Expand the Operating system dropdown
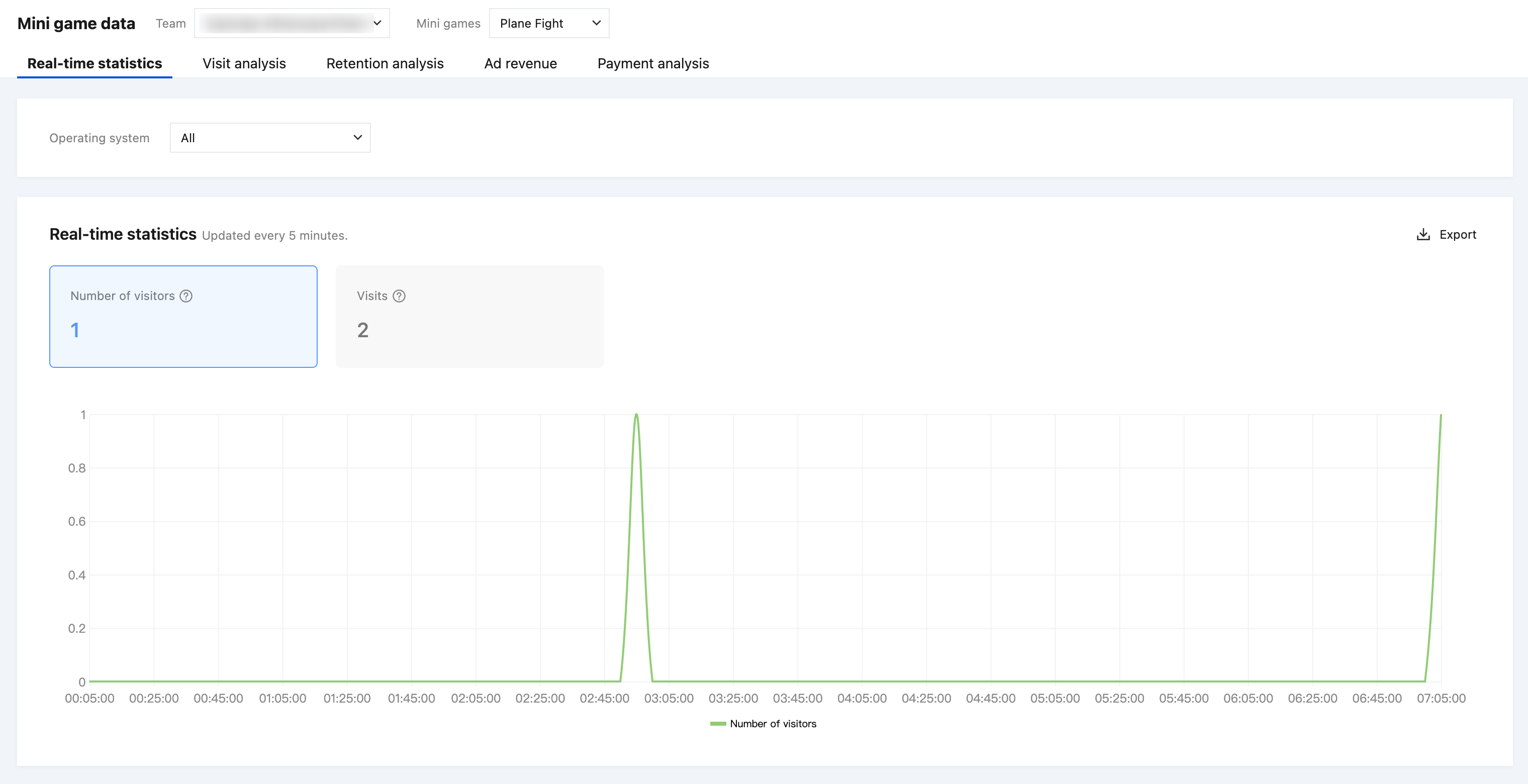The width and height of the screenshot is (1528, 784). pyautogui.click(x=270, y=138)
